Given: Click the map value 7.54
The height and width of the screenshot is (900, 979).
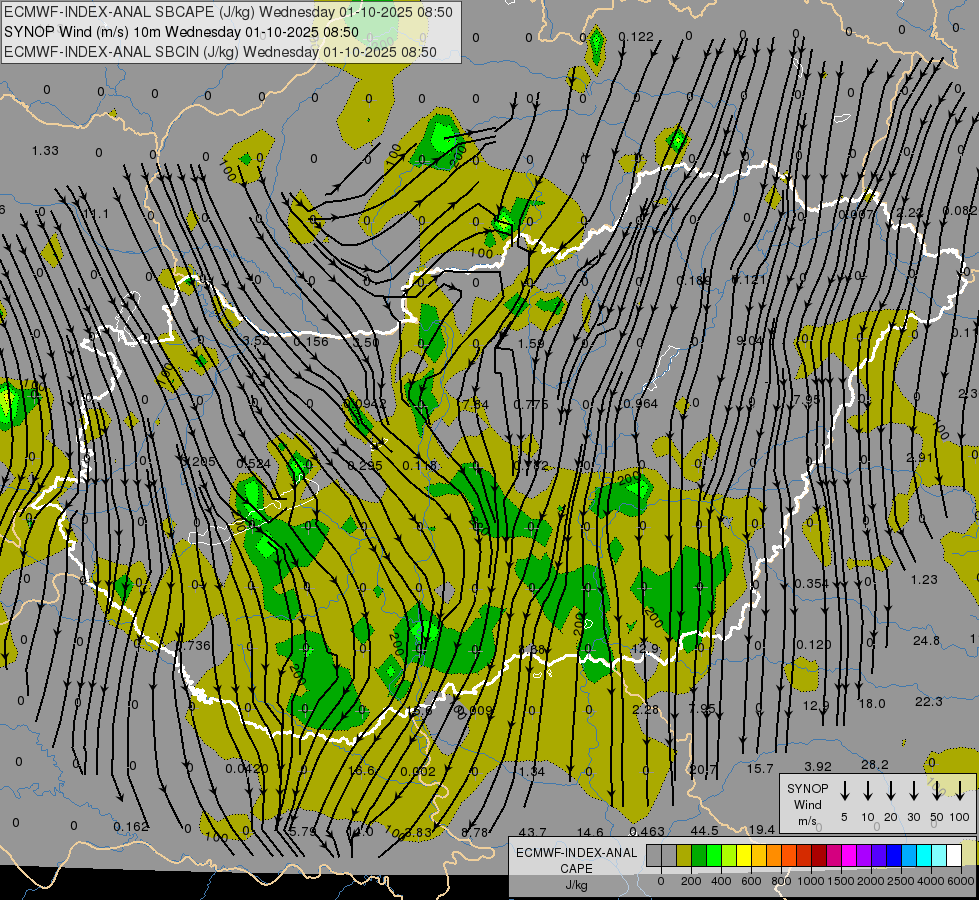Looking at the screenshot, I should click(476, 404).
